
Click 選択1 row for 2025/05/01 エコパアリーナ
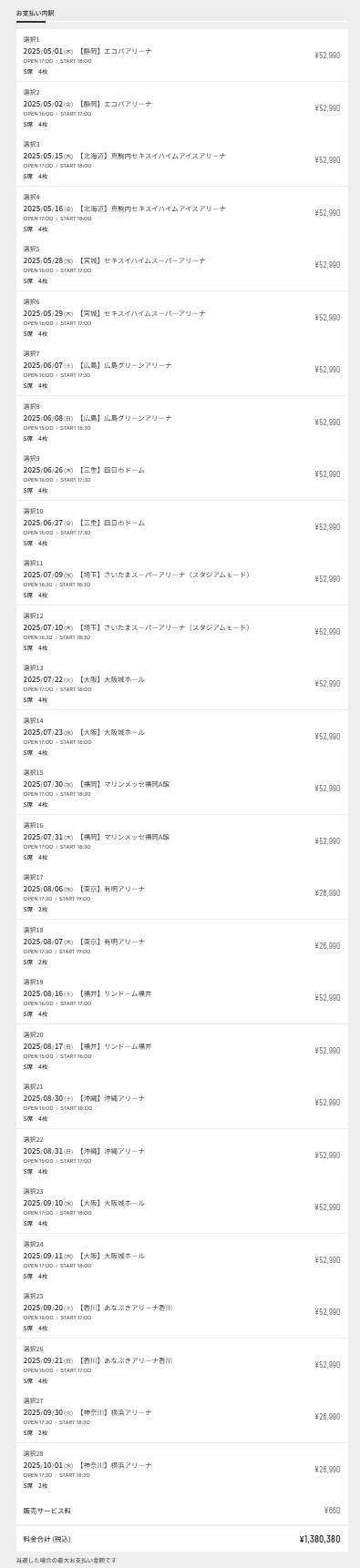(x=181, y=56)
